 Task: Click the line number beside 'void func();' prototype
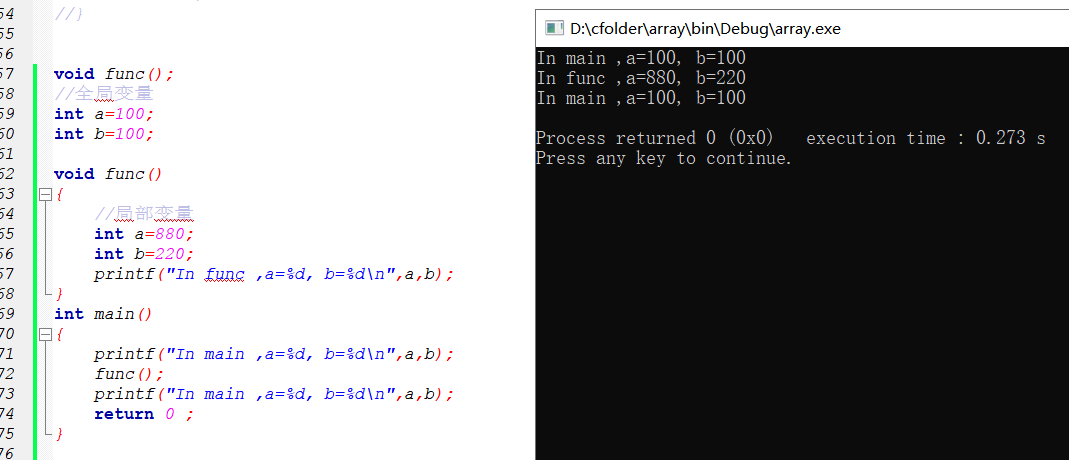tap(6, 74)
